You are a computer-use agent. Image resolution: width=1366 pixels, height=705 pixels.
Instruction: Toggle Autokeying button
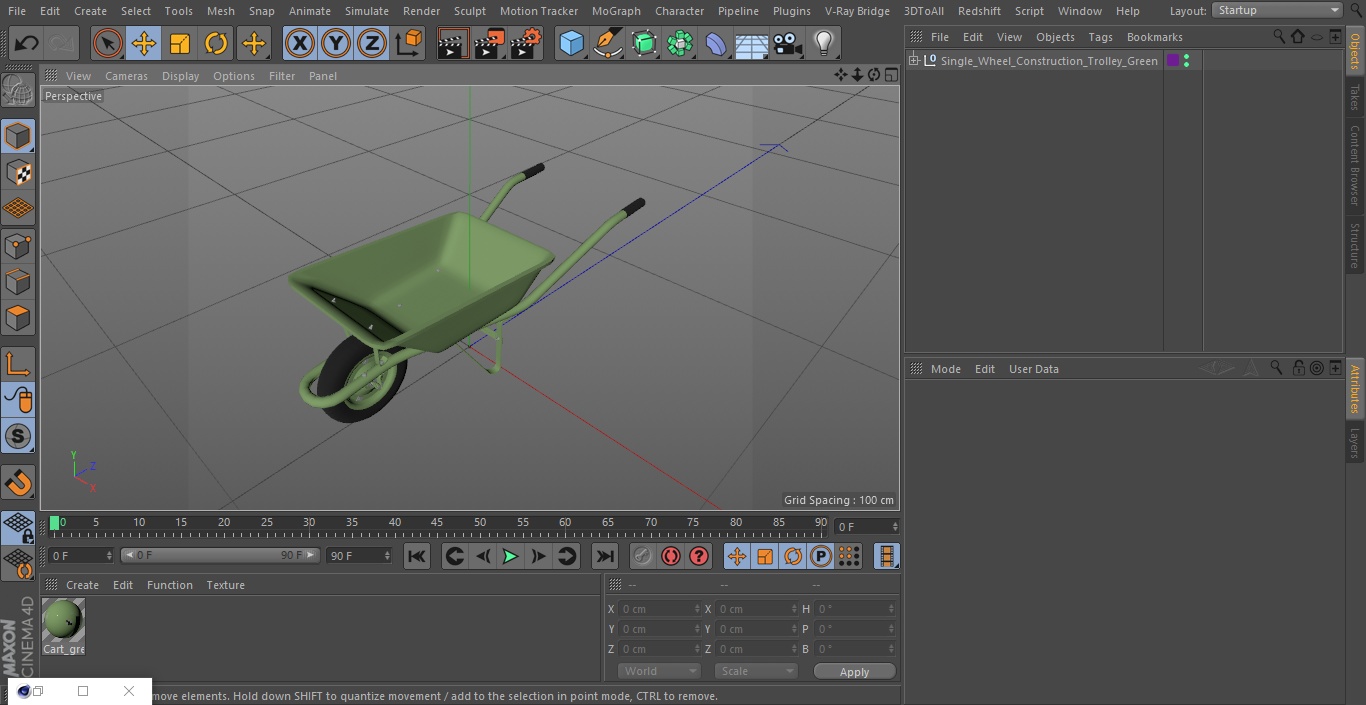click(670, 556)
